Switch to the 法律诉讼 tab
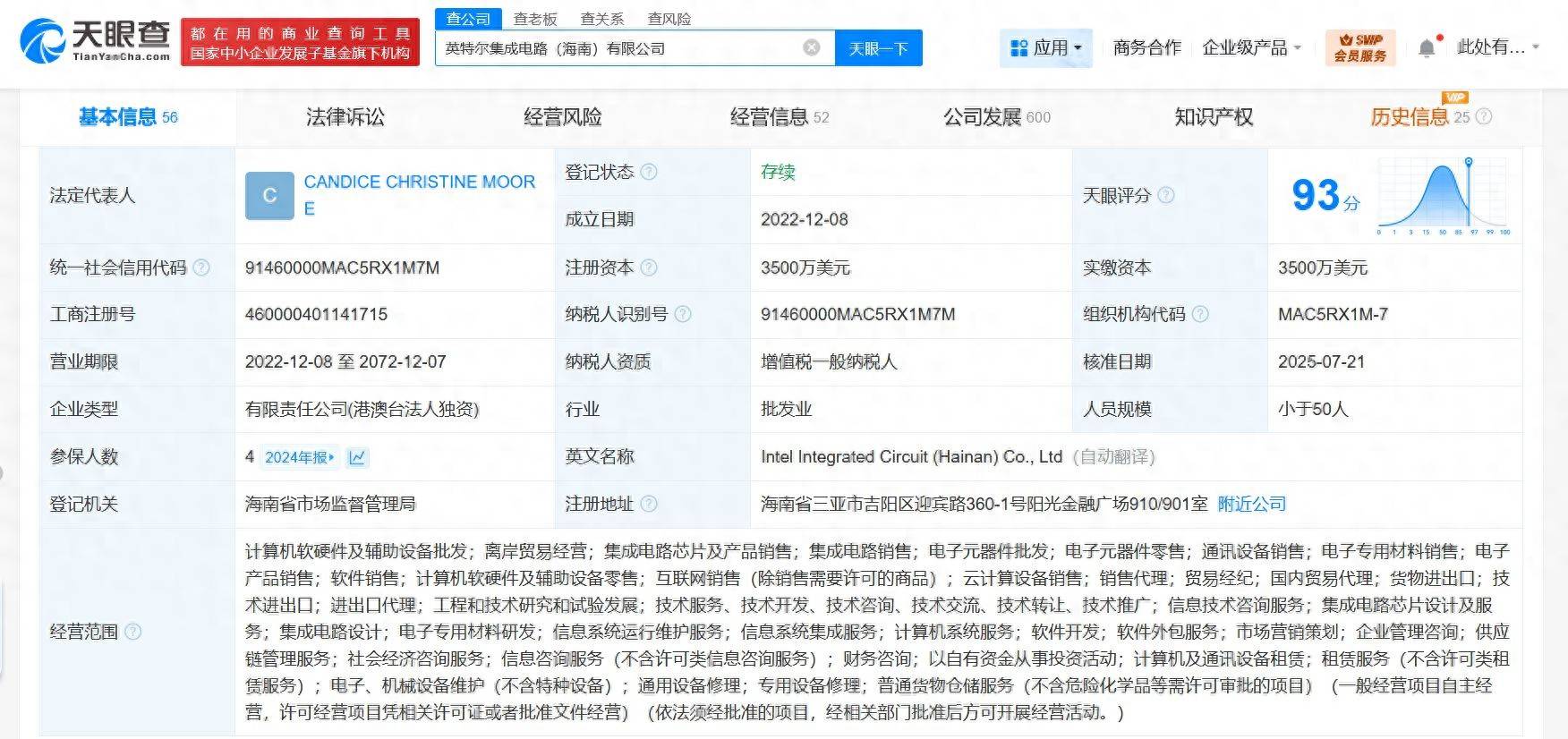The image size is (1568, 739). [x=345, y=117]
